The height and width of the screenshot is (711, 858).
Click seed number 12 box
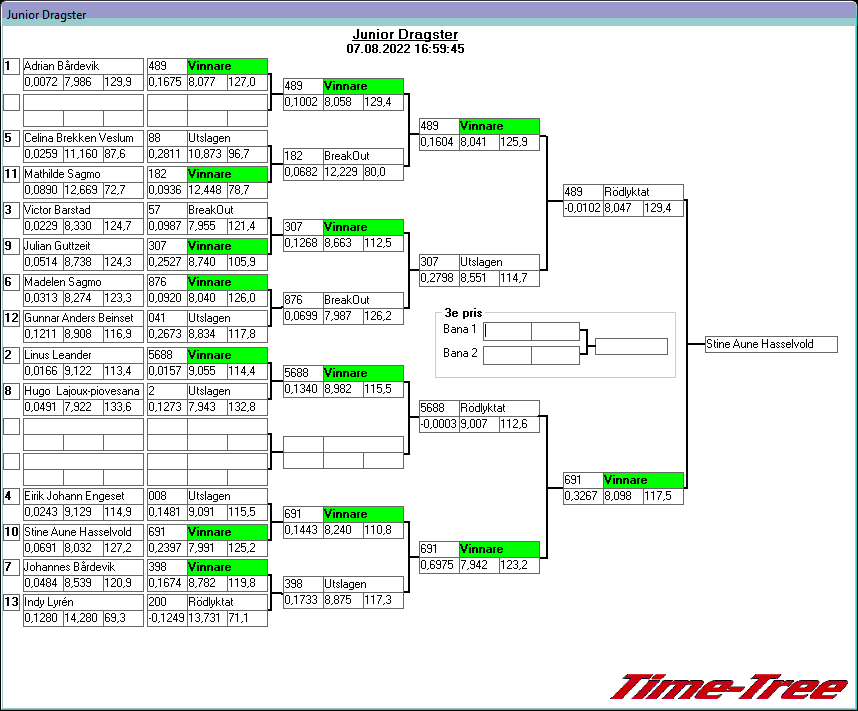click(x=11, y=318)
